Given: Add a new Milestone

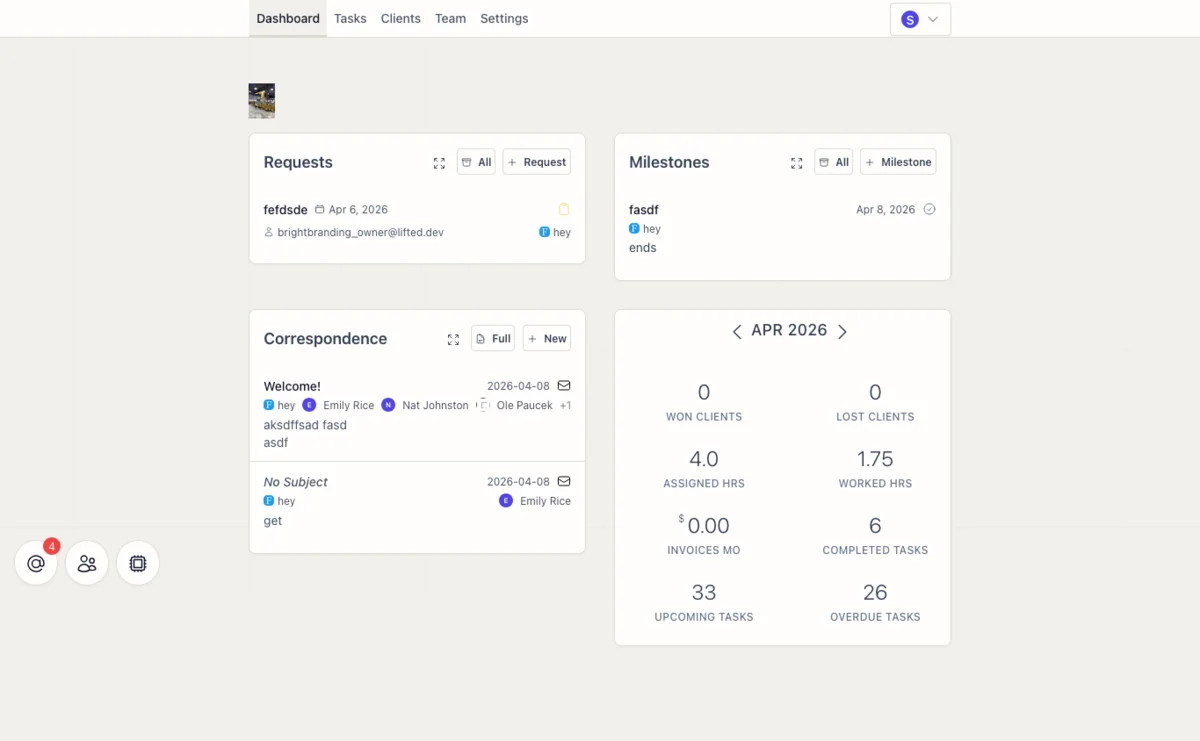Looking at the screenshot, I should [897, 161].
